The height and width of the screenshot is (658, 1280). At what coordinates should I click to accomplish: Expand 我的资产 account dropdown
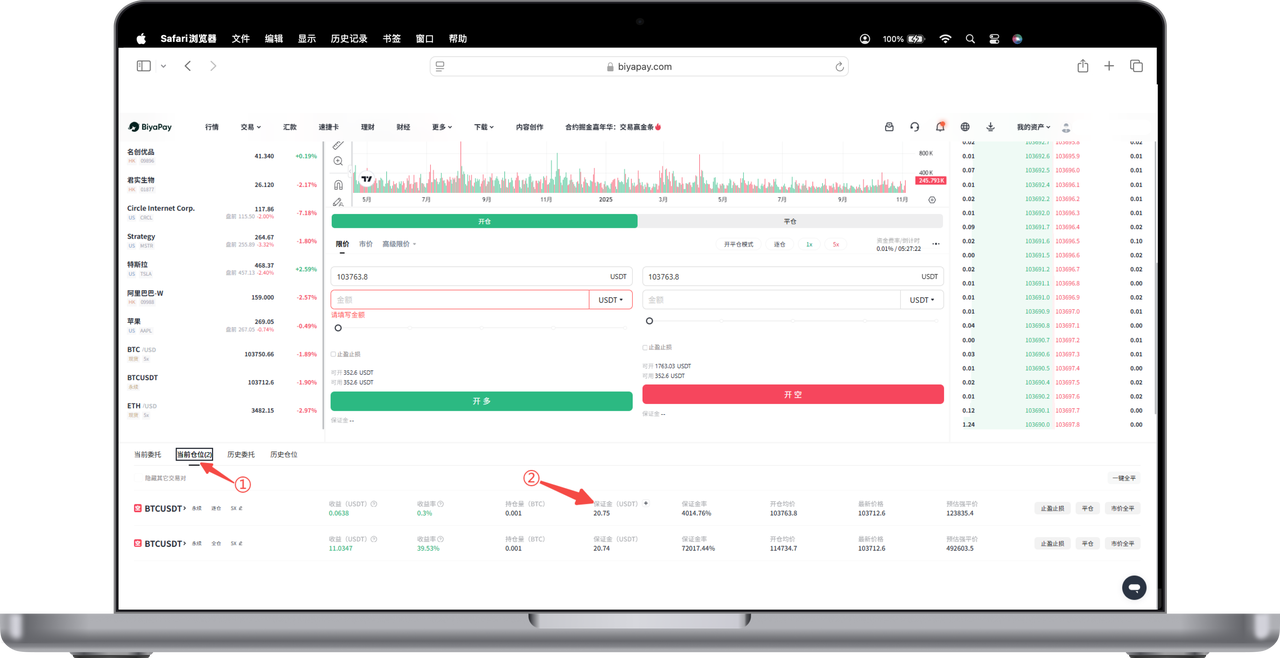click(x=1034, y=127)
